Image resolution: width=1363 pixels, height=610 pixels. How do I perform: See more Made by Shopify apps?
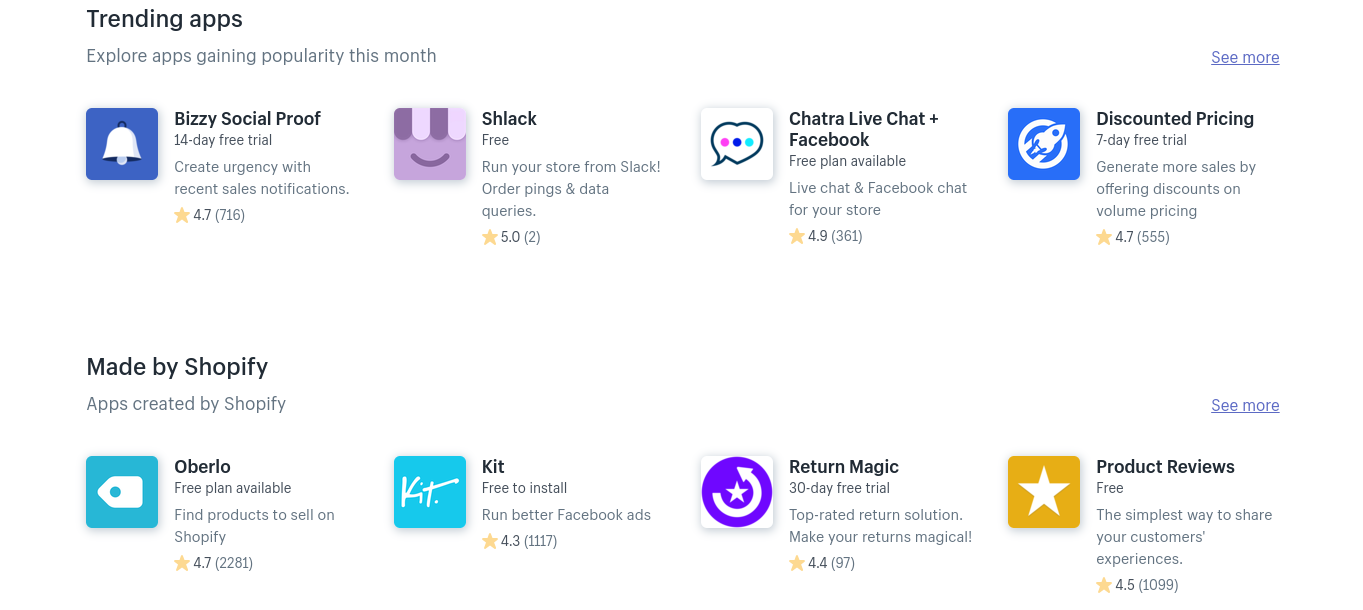coord(1245,405)
